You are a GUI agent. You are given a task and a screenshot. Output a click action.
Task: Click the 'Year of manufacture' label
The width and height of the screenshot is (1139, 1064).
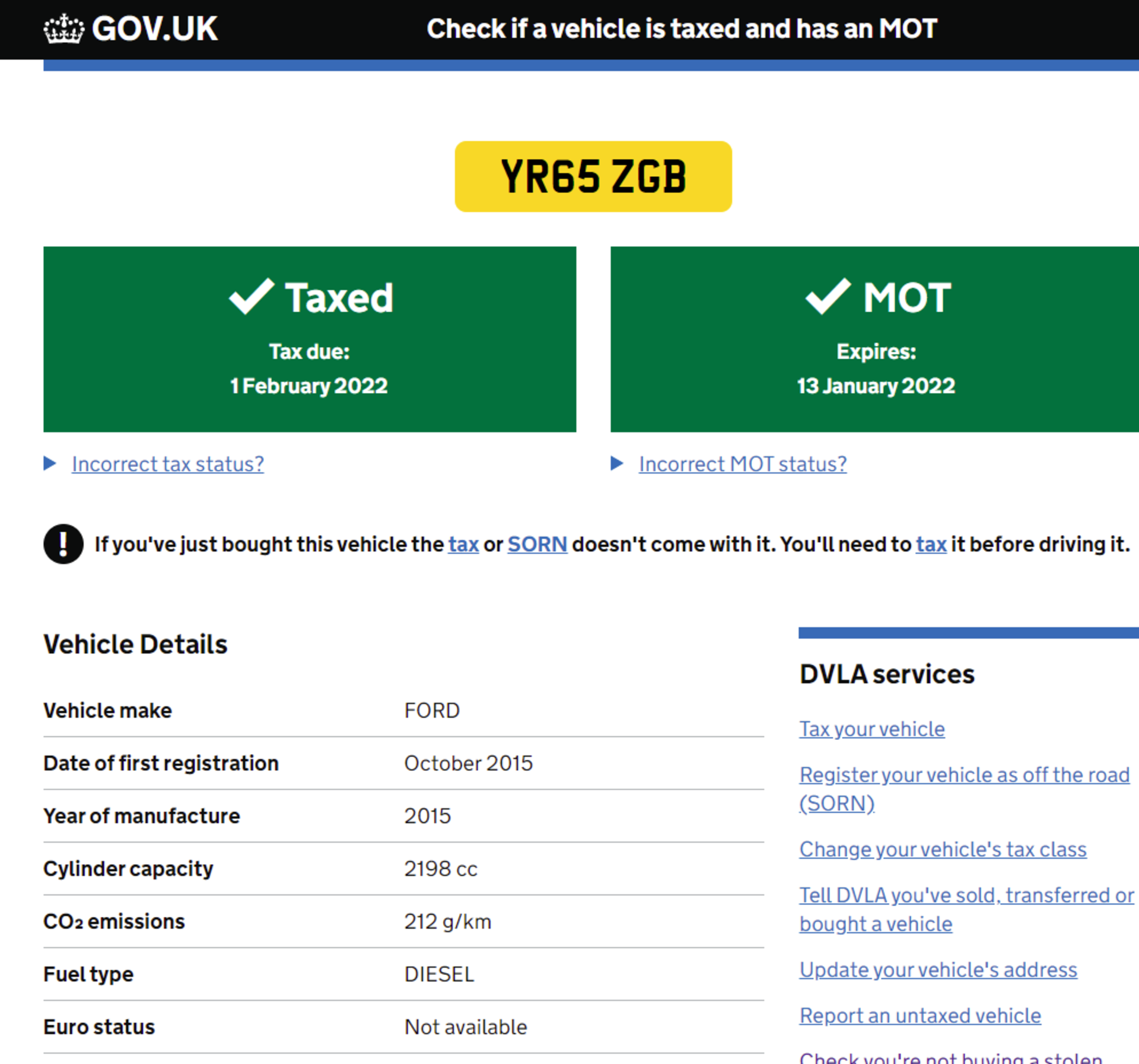coord(142,816)
